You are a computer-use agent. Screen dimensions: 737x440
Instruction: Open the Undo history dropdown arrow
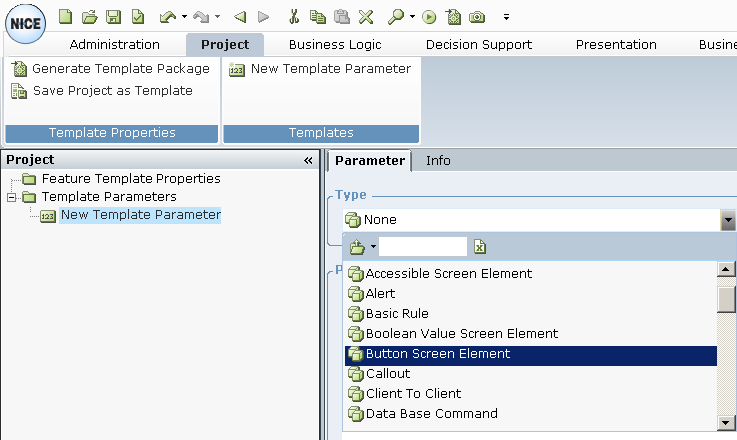(184, 17)
